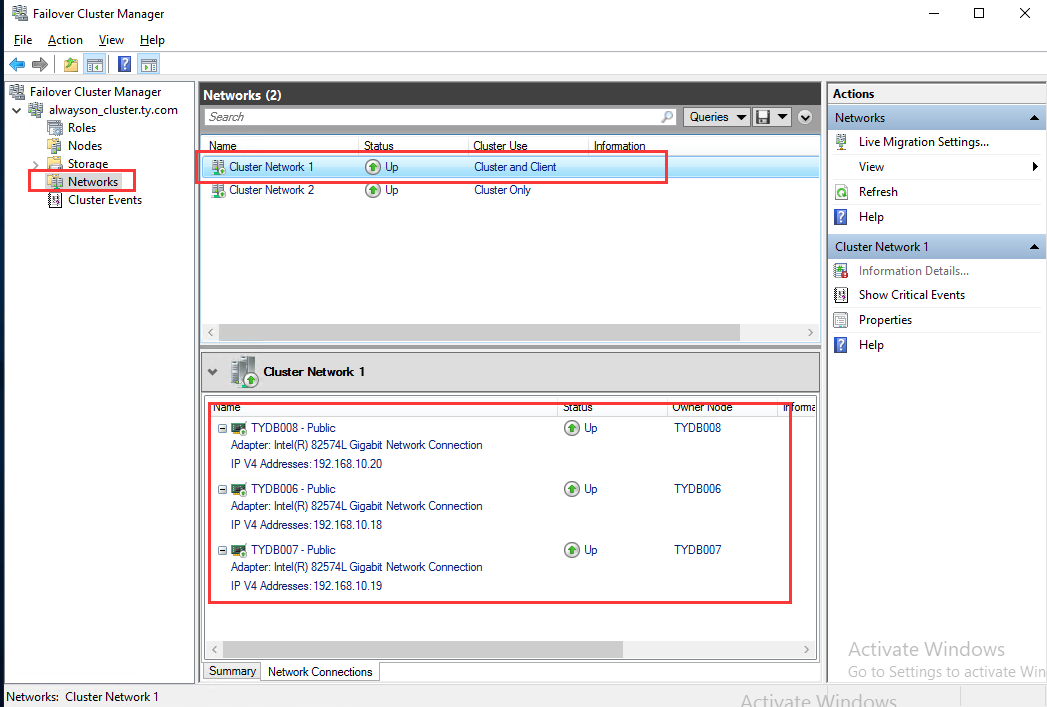Screen dimensions: 1047x707
Task: Click the green Refresh icon in Actions pane
Action: (x=841, y=192)
